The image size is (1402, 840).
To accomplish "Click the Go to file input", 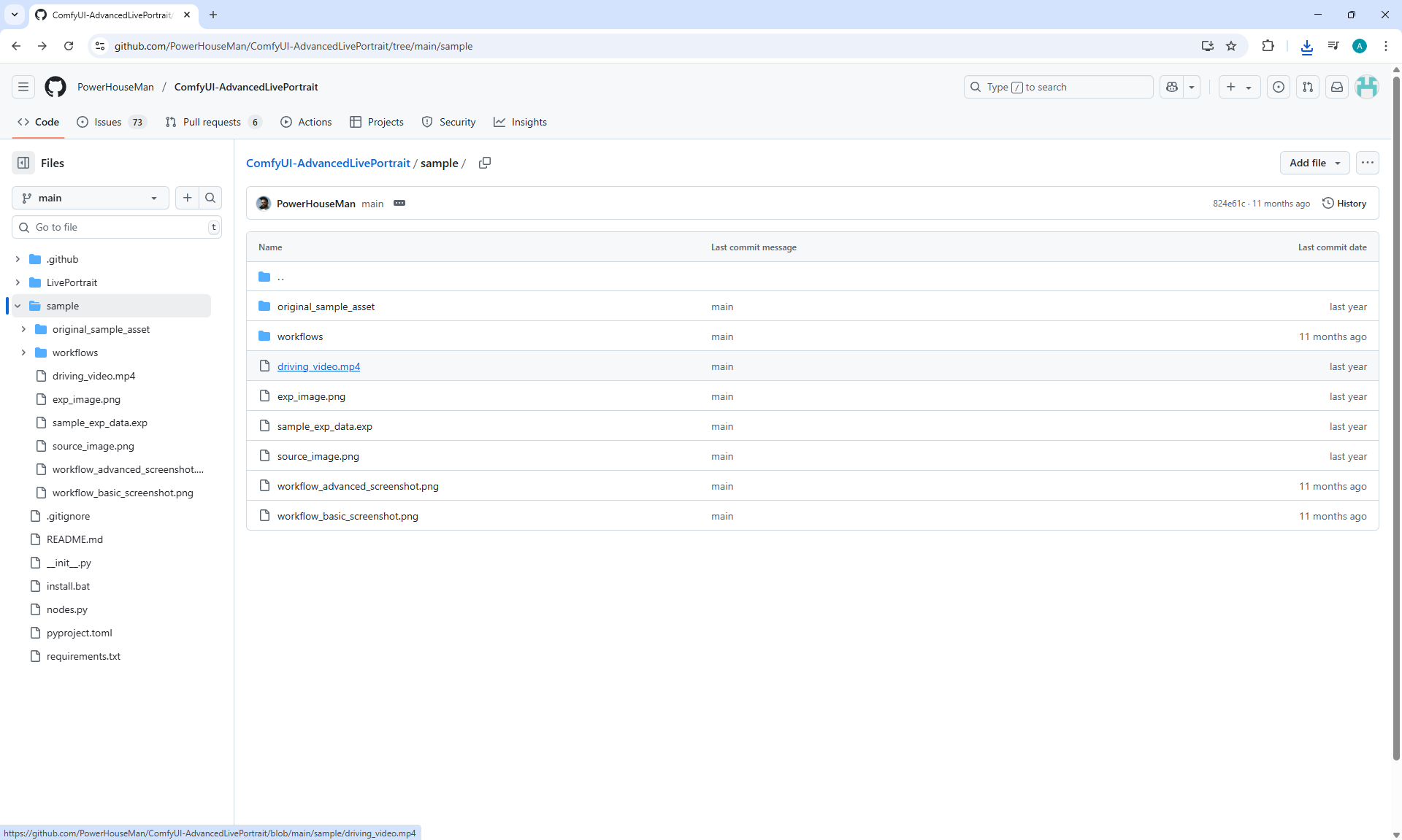I will click(117, 227).
